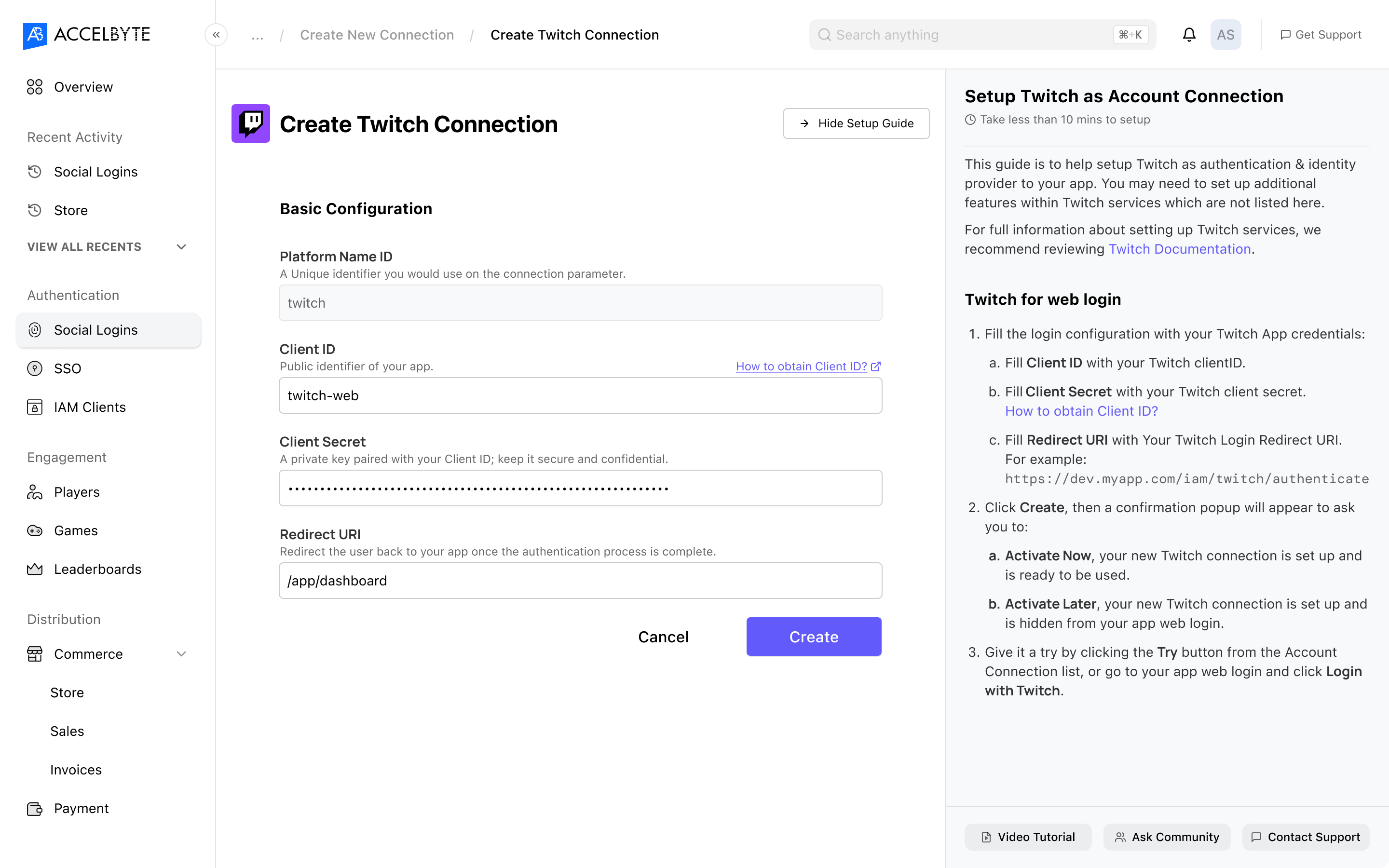Open Games from Engagement section

pyautogui.click(x=76, y=530)
